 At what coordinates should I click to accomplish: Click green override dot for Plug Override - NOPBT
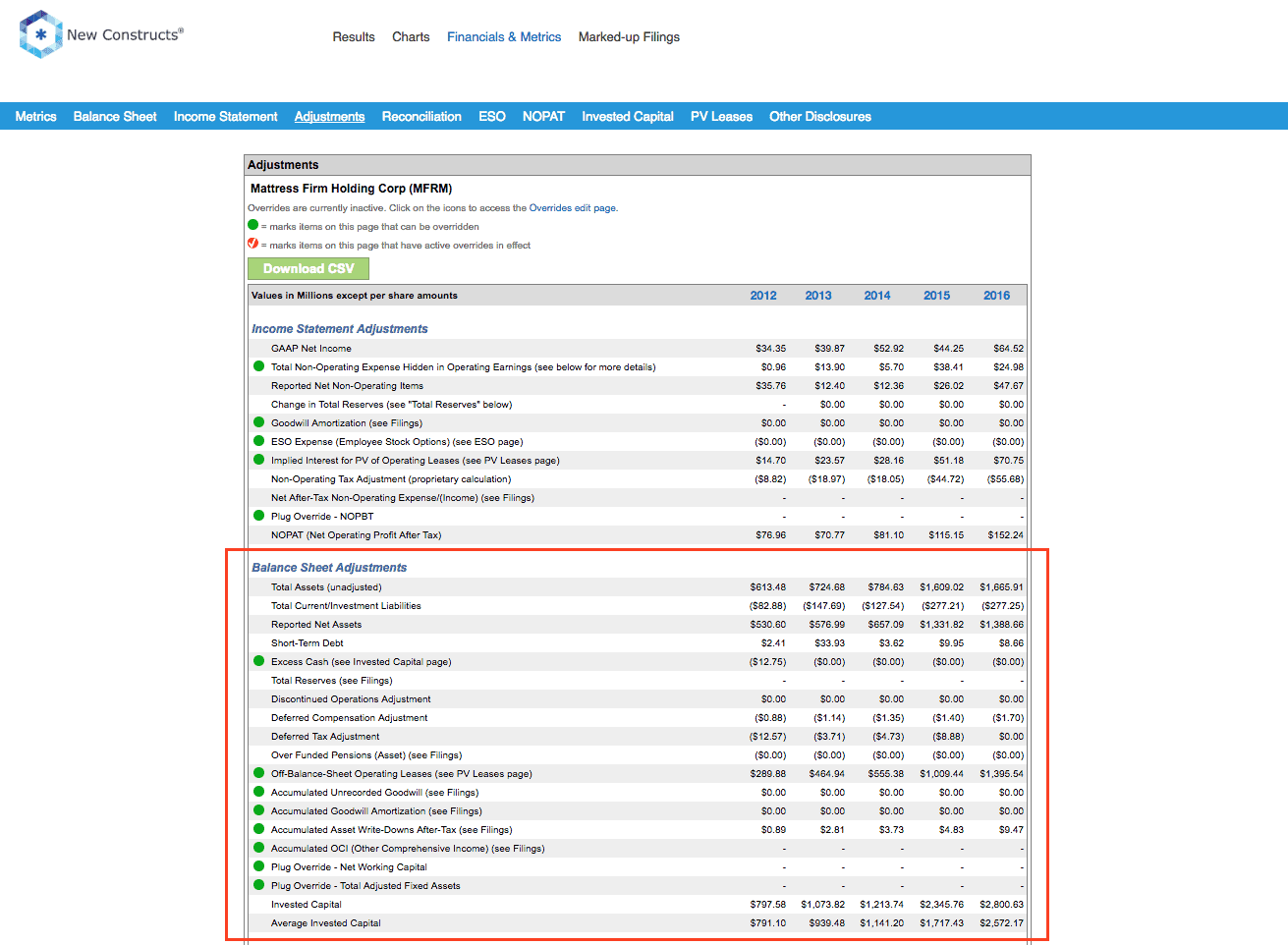259,516
